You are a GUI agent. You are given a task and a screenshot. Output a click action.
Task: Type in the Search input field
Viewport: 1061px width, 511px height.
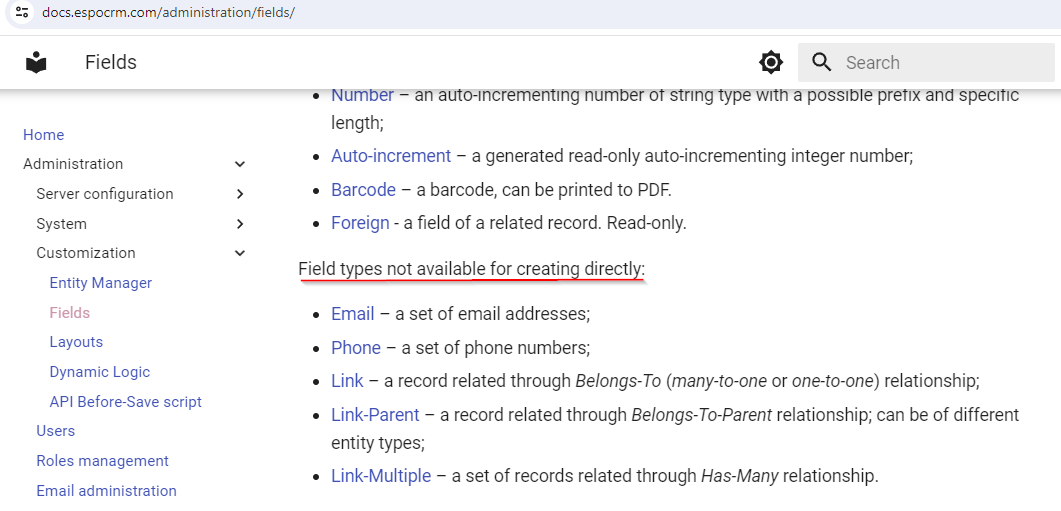pos(940,62)
